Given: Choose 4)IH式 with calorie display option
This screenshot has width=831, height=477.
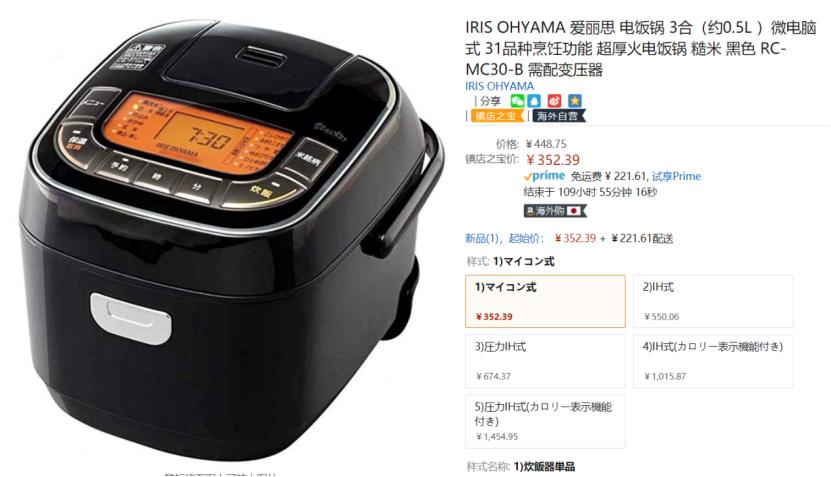Looking at the screenshot, I should tap(713, 361).
